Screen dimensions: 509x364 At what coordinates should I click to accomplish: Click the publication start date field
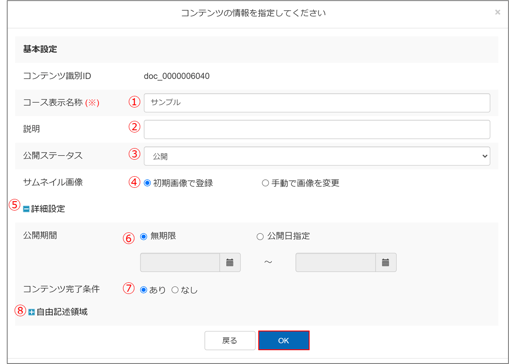(180, 262)
